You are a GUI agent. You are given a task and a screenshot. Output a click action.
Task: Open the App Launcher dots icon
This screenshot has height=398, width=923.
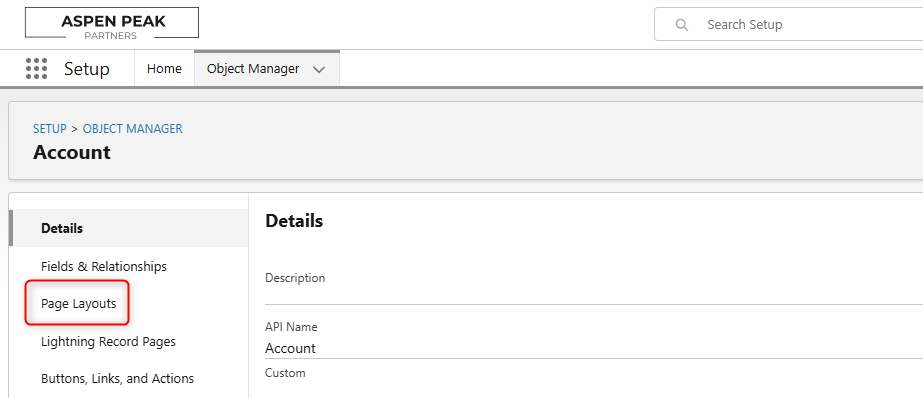coord(36,69)
